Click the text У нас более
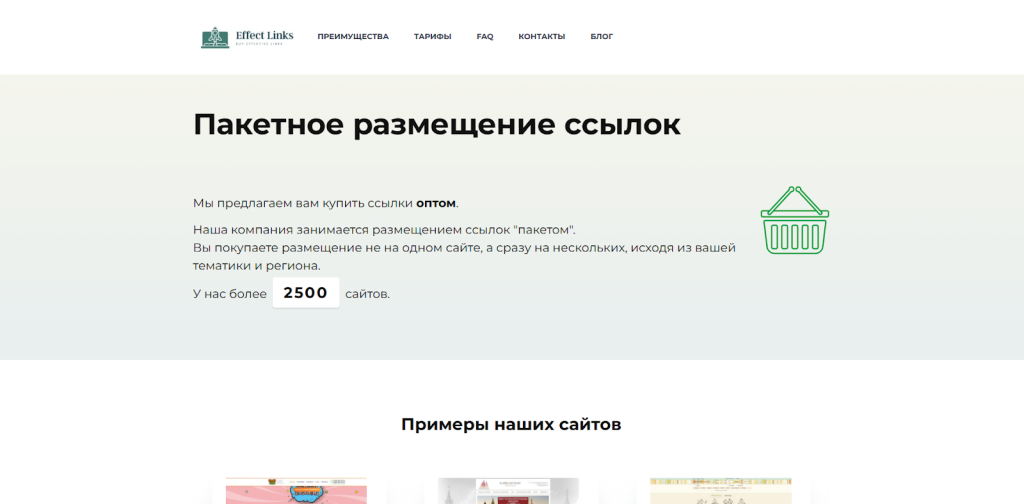This screenshot has width=1024, height=504. click(x=230, y=294)
